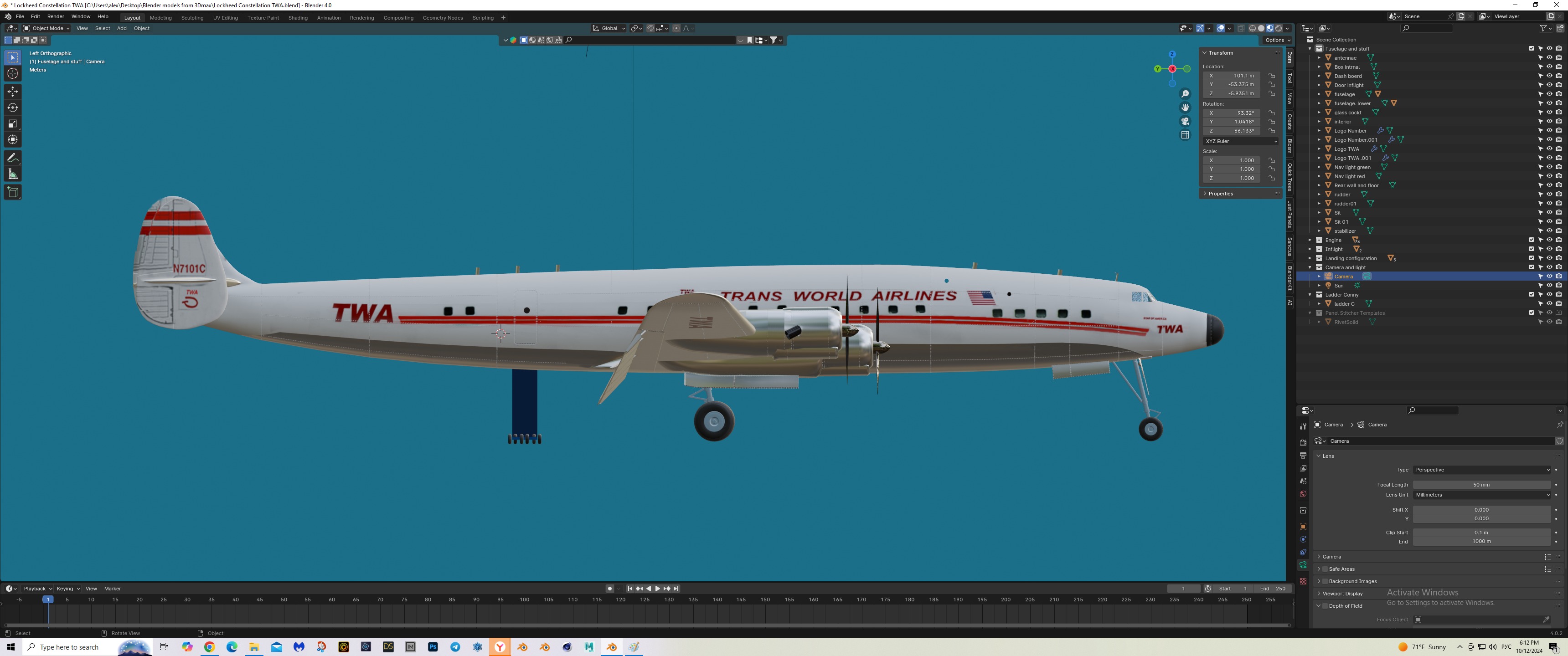Open Render properties tab
The width and height of the screenshot is (1568, 656).
tap(1303, 442)
